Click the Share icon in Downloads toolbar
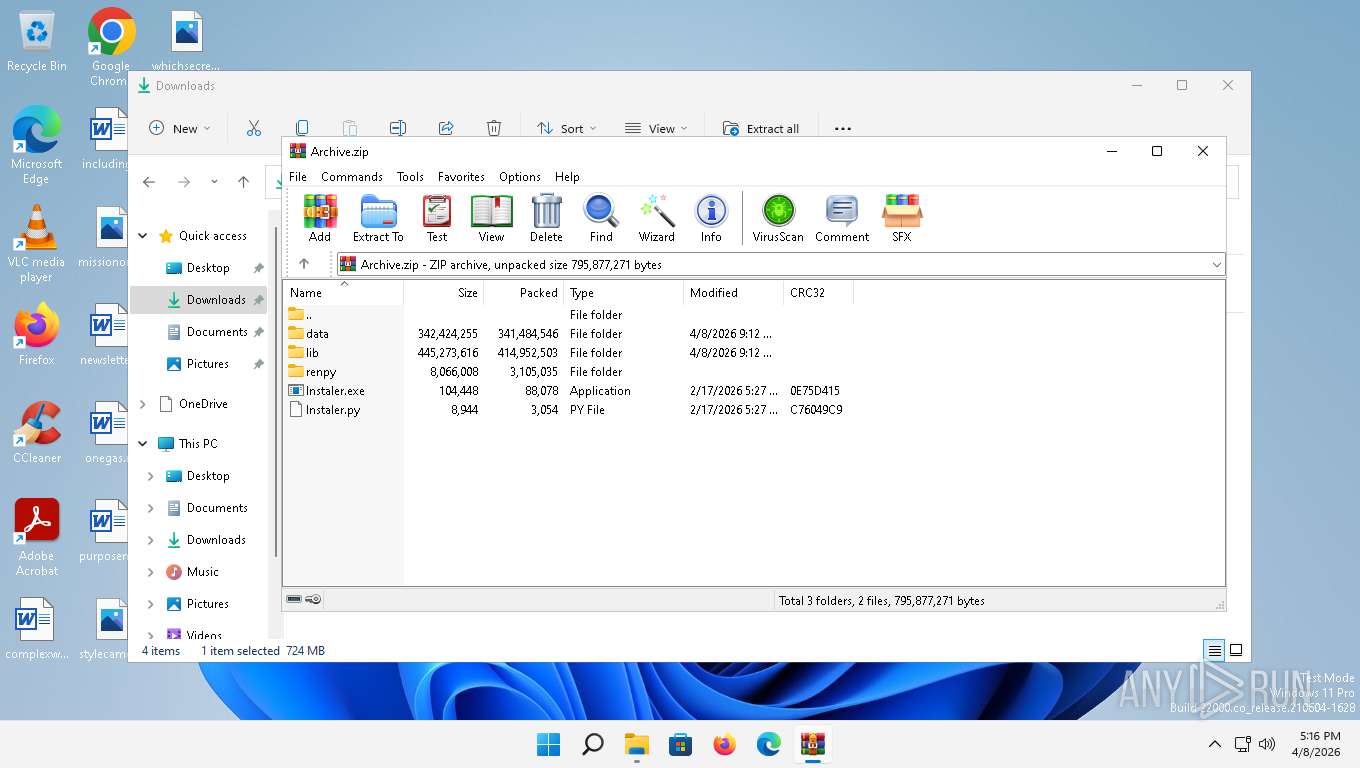The image size is (1360, 768). tap(446, 128)
